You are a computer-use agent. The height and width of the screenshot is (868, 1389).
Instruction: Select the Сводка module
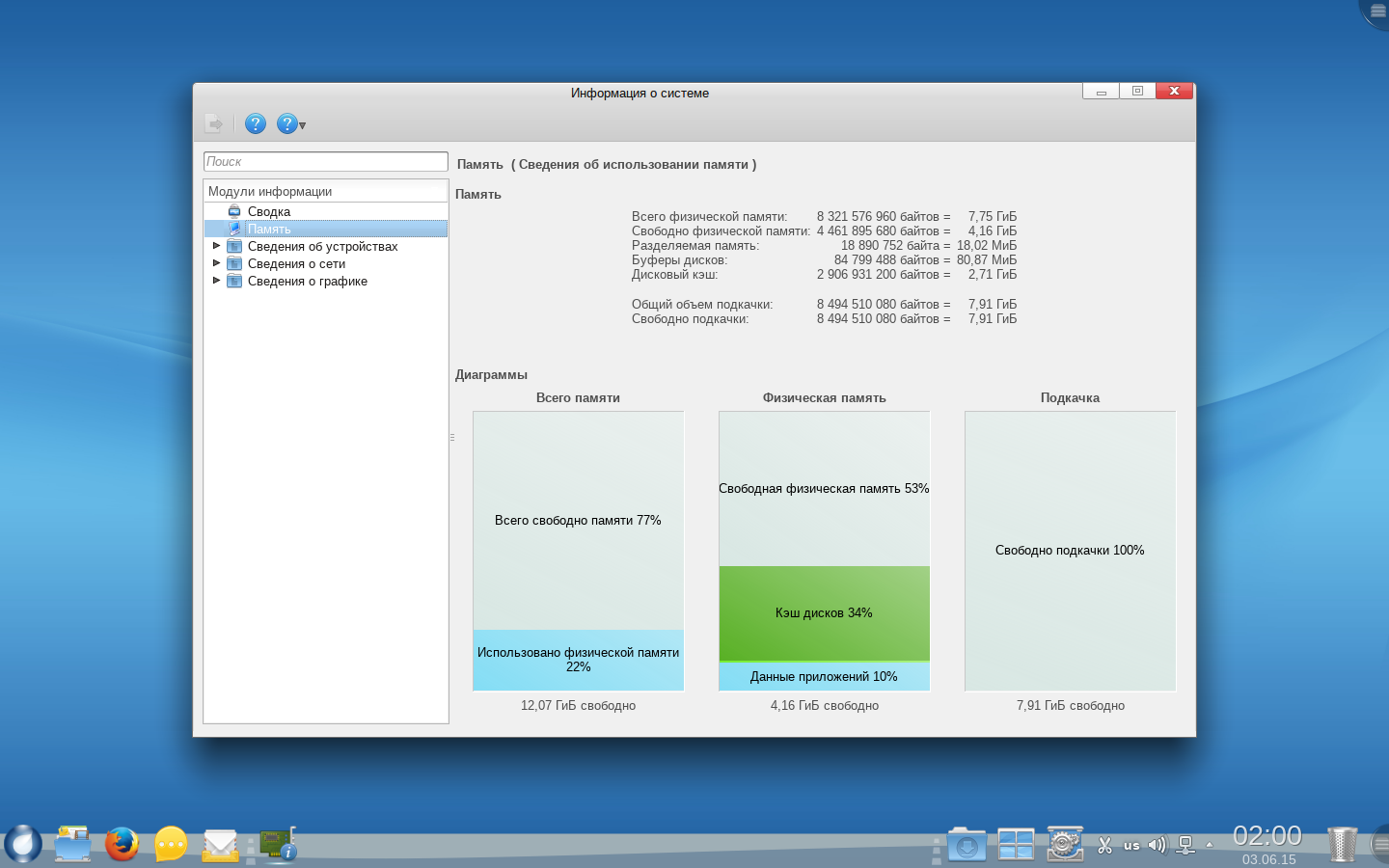[268, 211]
